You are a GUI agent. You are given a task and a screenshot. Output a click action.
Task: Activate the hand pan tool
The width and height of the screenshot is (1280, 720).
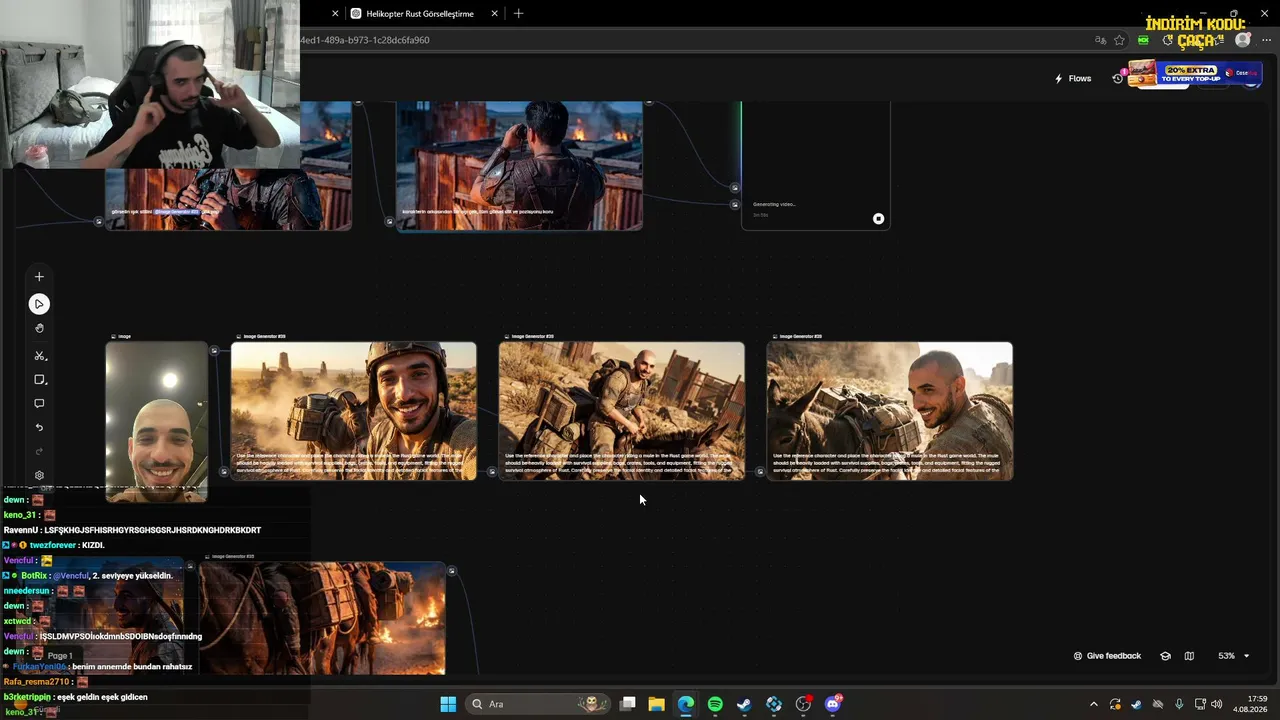(39, 328)
